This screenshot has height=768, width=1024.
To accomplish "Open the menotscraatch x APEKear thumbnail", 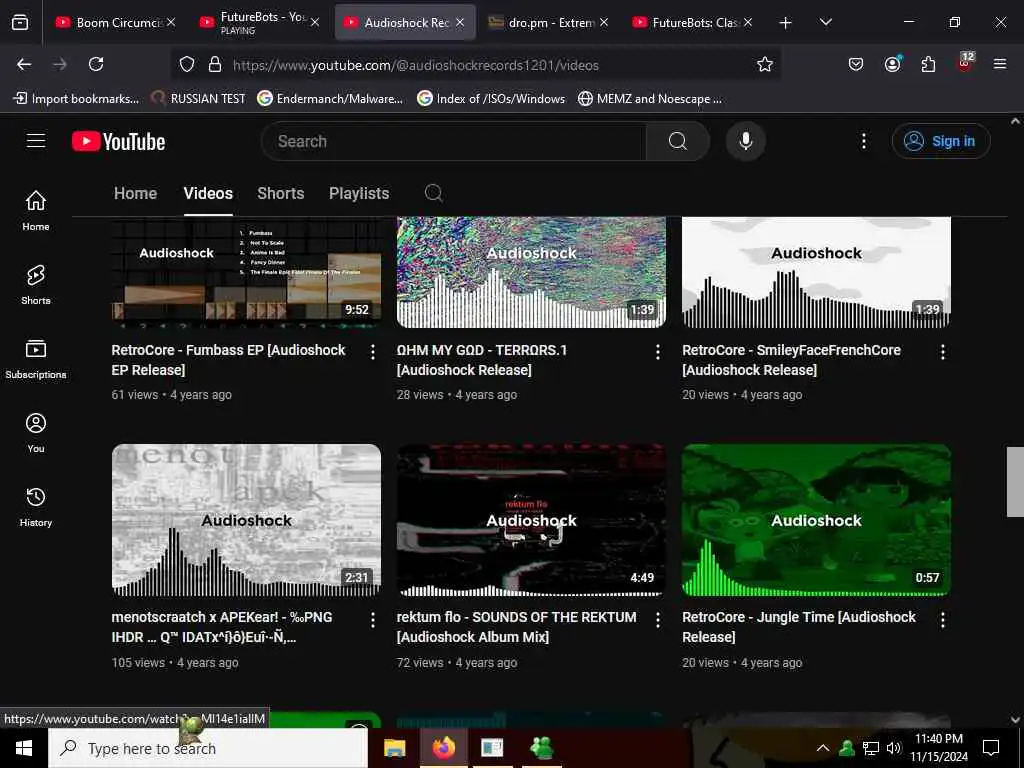I will [246, 520].
